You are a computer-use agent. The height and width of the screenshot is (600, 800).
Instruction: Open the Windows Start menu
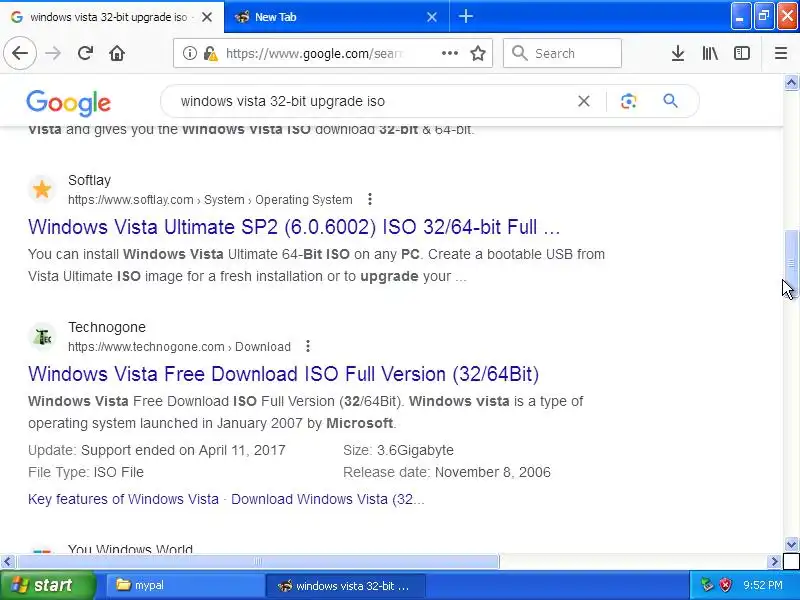[47, 585]
